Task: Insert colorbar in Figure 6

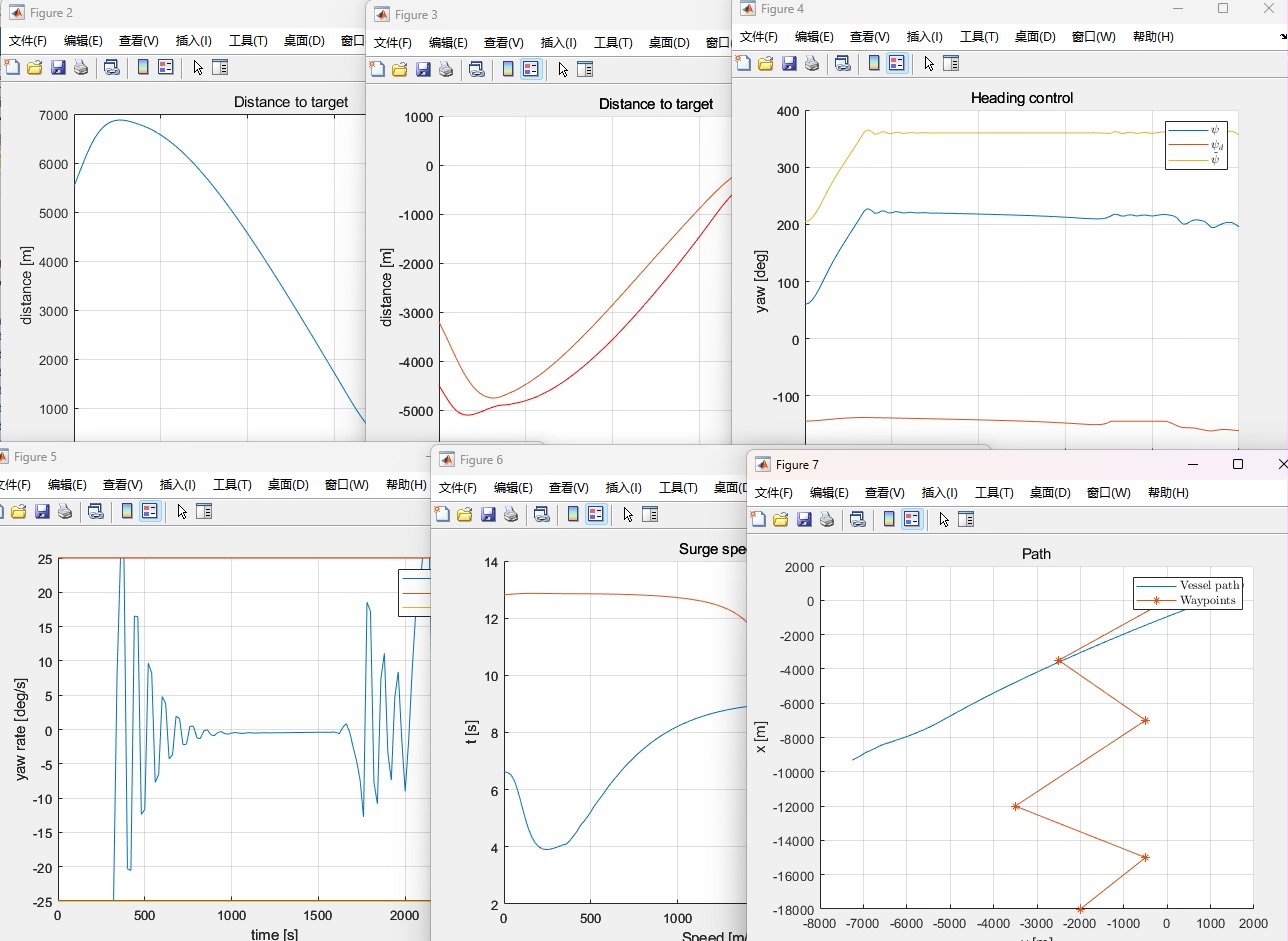Action: pyautogui.click(x=573, y=514)
